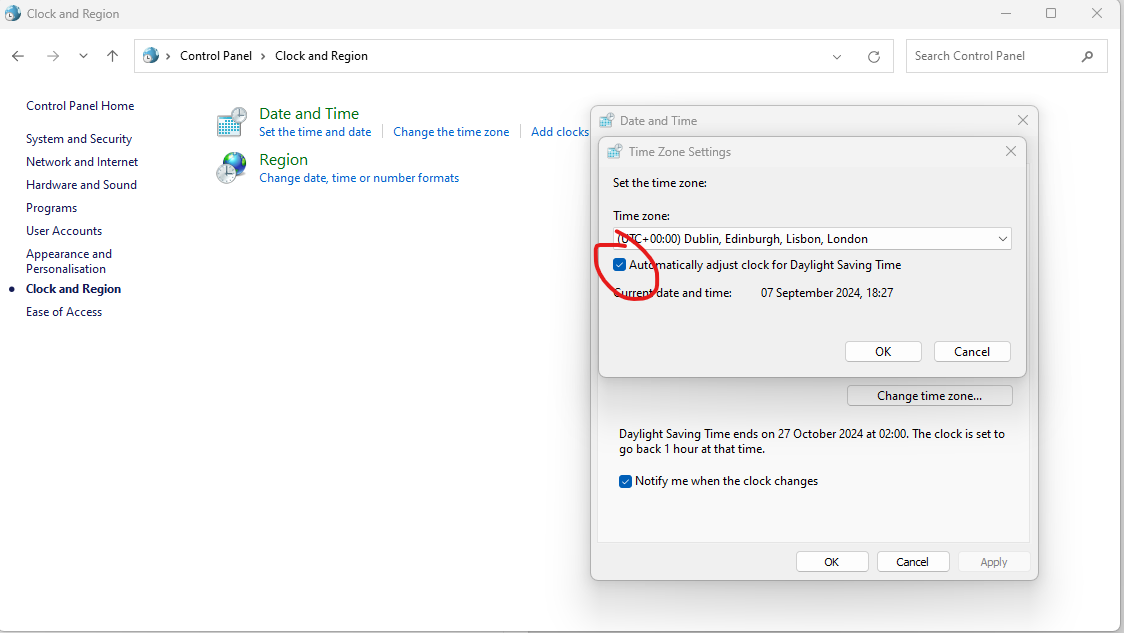Viewport: 1124px width, 633px height.
Task: Uncheck Notify me when the clock changes
Action: [x=625, y=481]
